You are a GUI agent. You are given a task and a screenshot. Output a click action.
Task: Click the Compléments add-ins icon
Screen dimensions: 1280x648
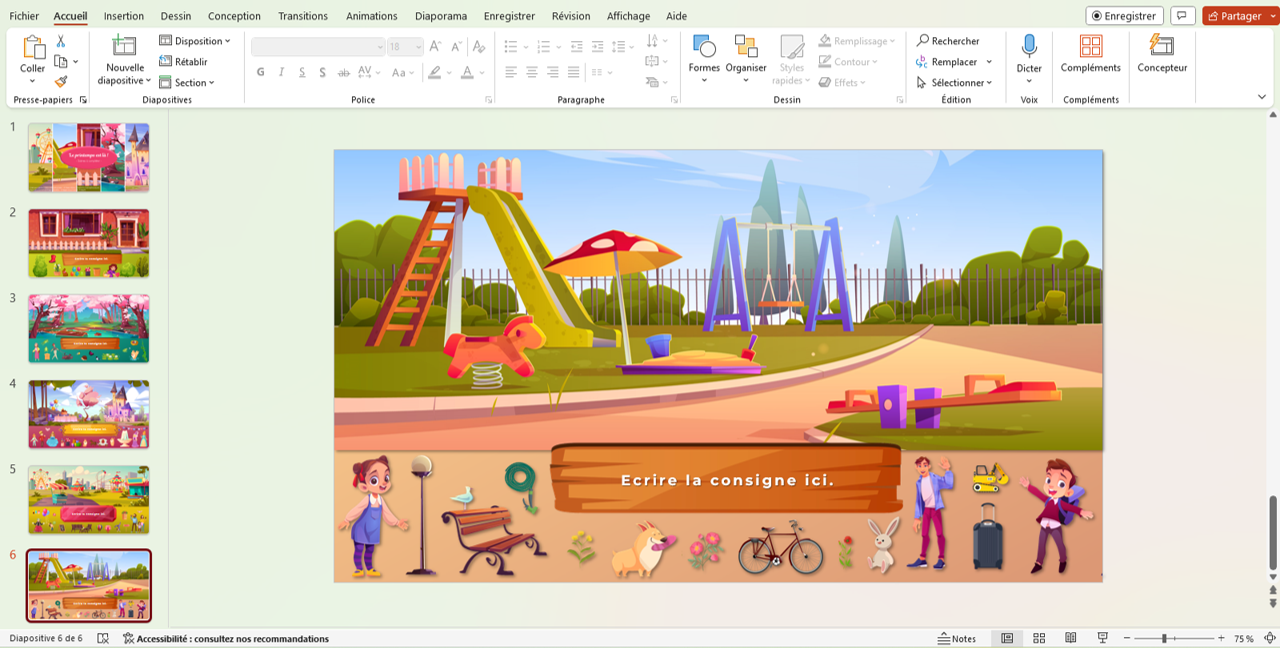point(1091,46)
